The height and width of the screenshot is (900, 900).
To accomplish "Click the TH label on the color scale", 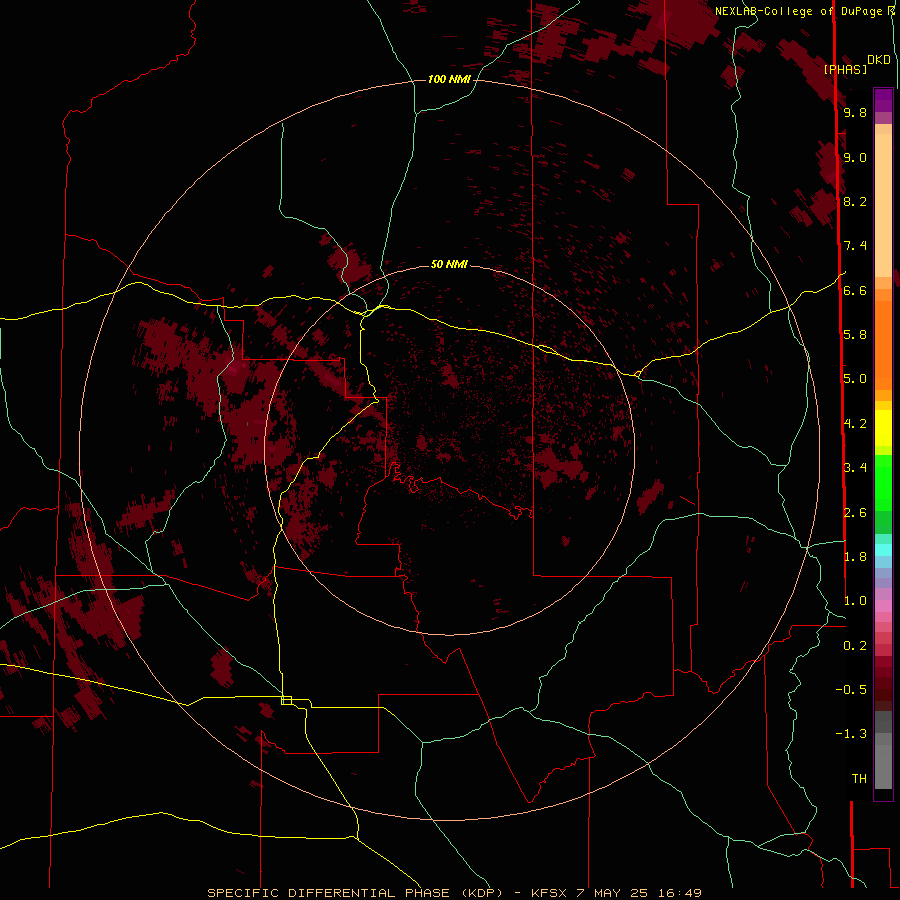I will 859,779.
